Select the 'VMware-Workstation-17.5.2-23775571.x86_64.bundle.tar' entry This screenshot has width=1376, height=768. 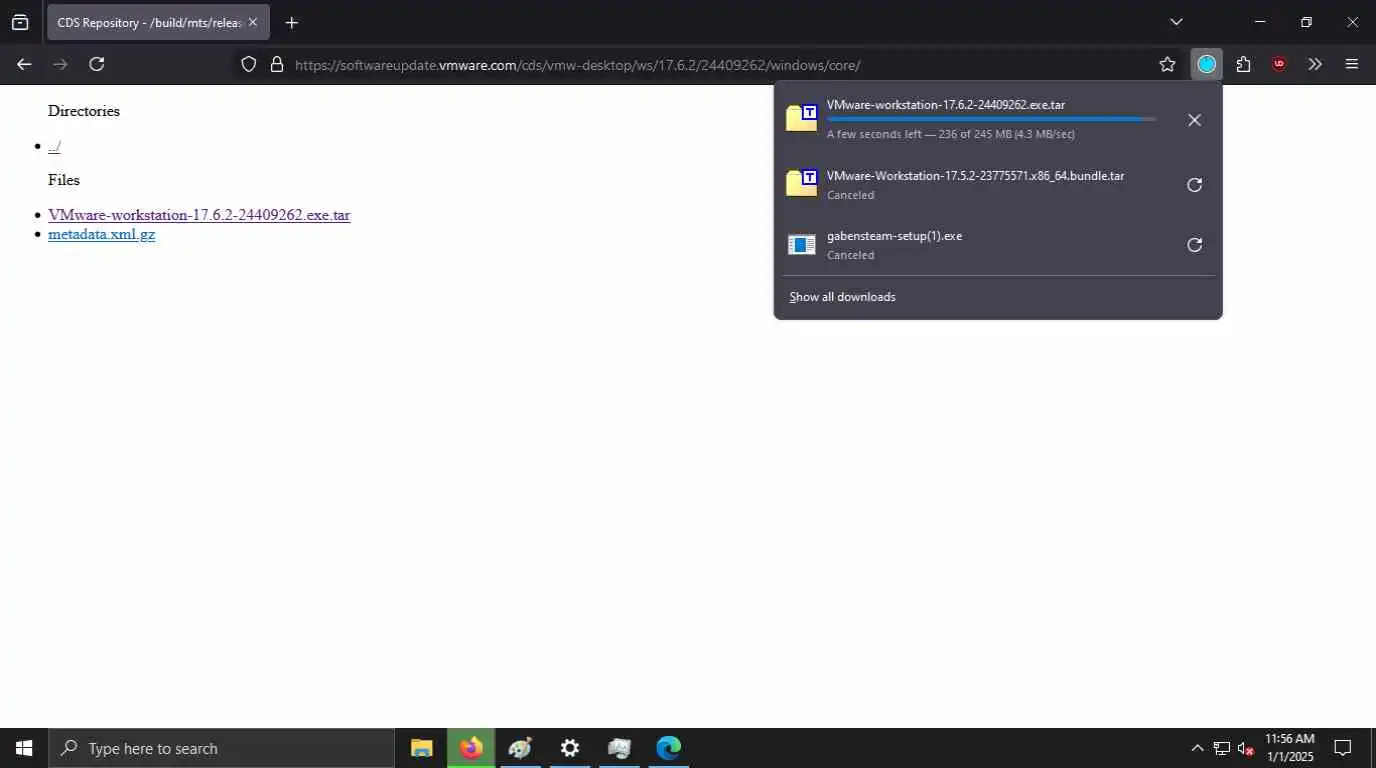(975, 175)
